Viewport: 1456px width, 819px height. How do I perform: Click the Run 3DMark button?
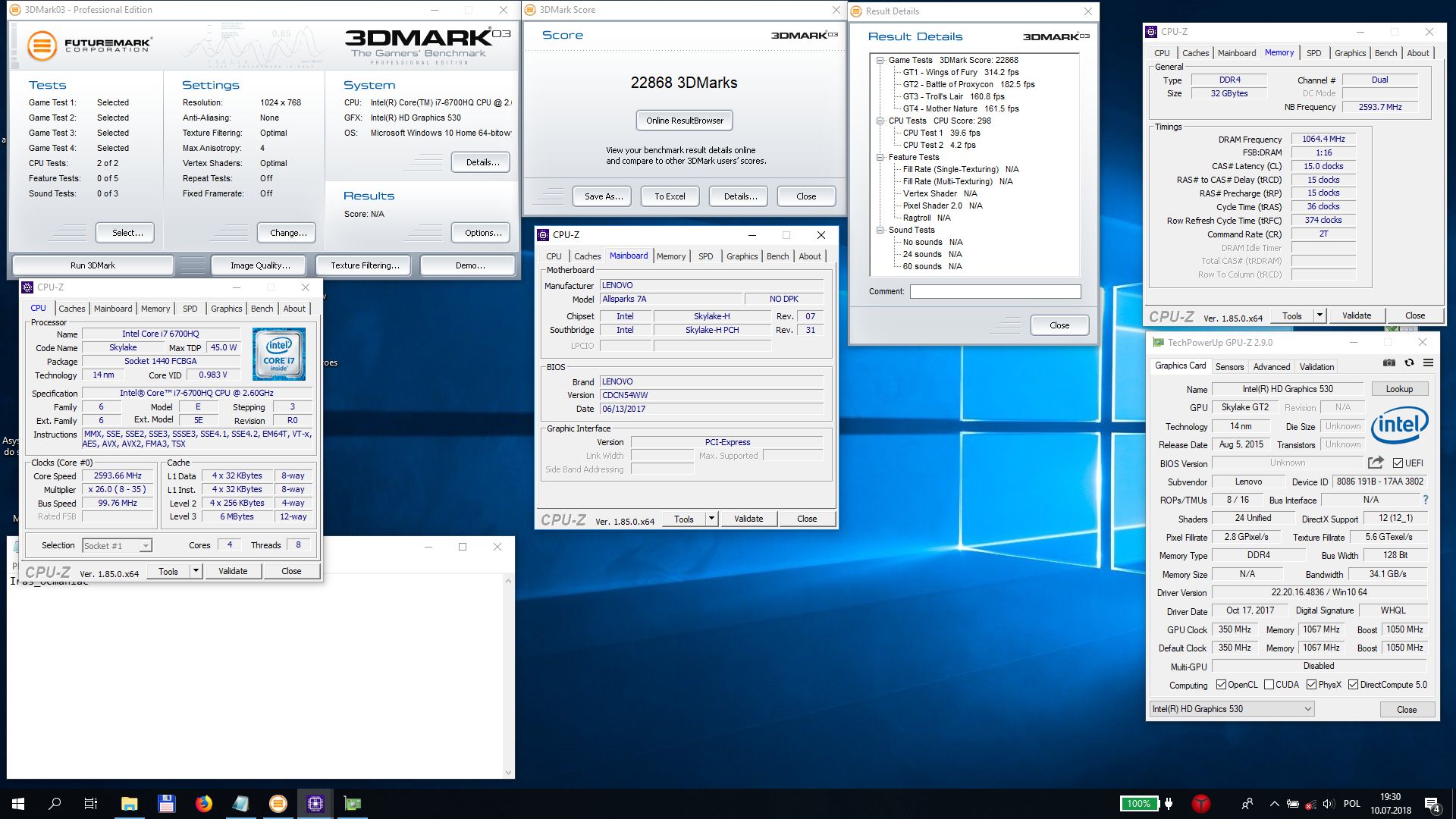[93, 265]
